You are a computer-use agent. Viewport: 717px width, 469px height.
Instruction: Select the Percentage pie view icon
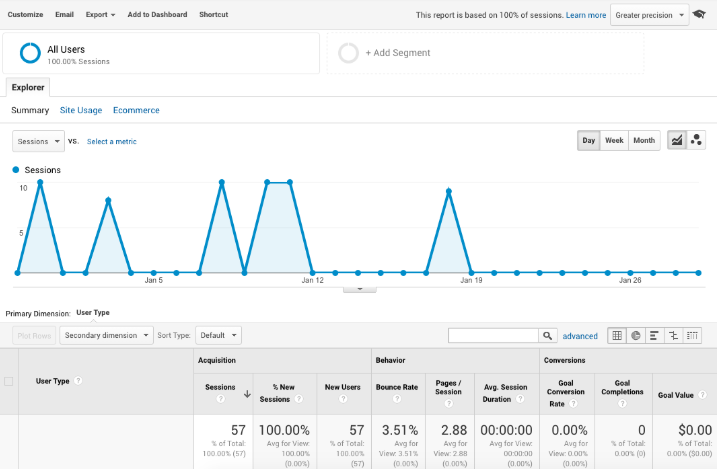tap(636, 336)
